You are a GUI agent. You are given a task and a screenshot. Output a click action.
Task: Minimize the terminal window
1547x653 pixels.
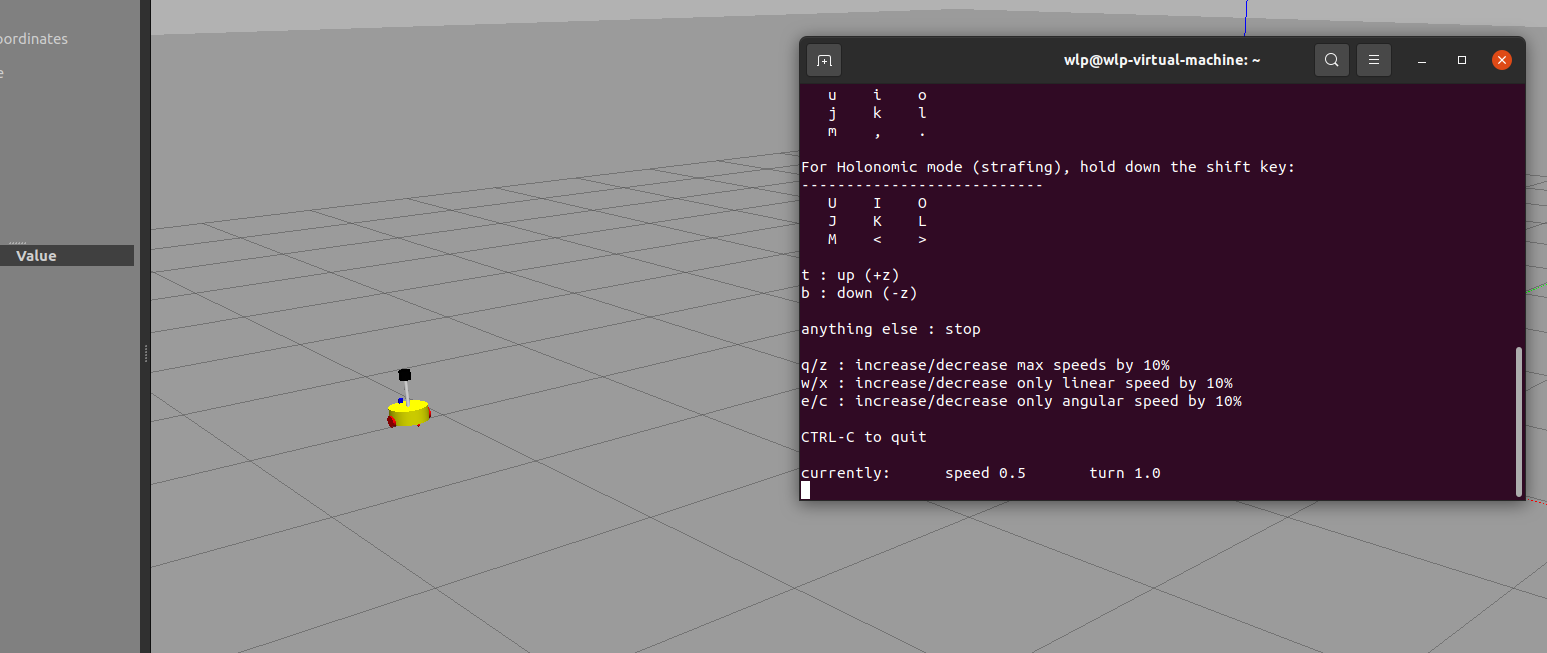[1422, 60]
